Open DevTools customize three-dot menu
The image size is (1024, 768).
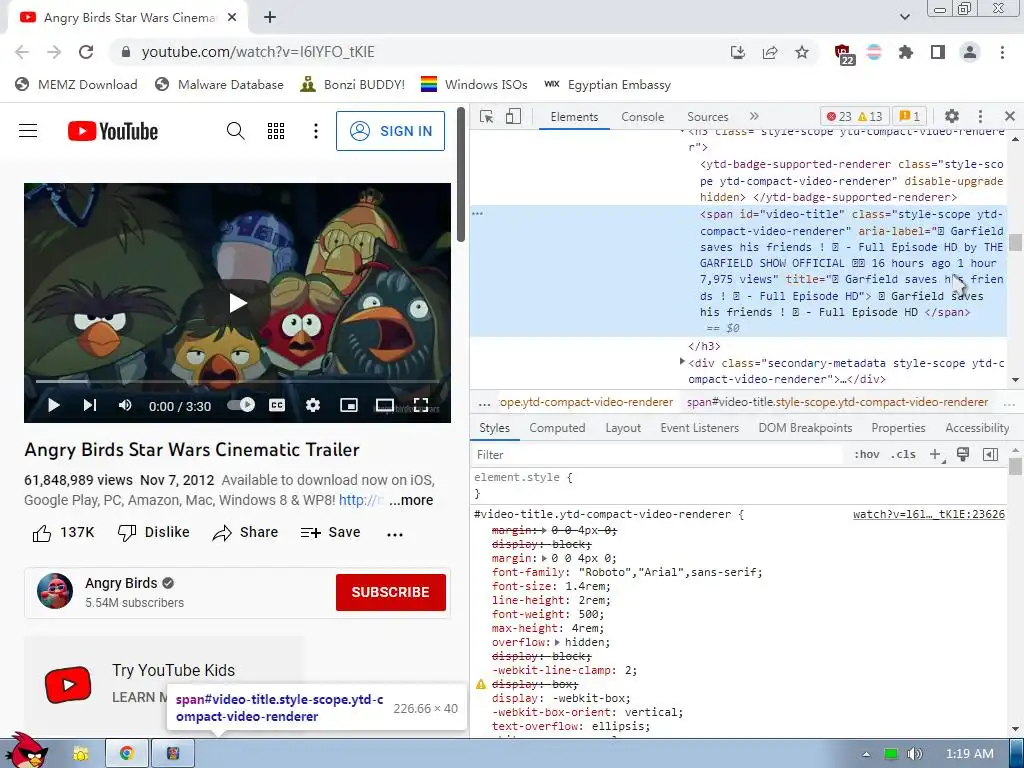(980, 116)
